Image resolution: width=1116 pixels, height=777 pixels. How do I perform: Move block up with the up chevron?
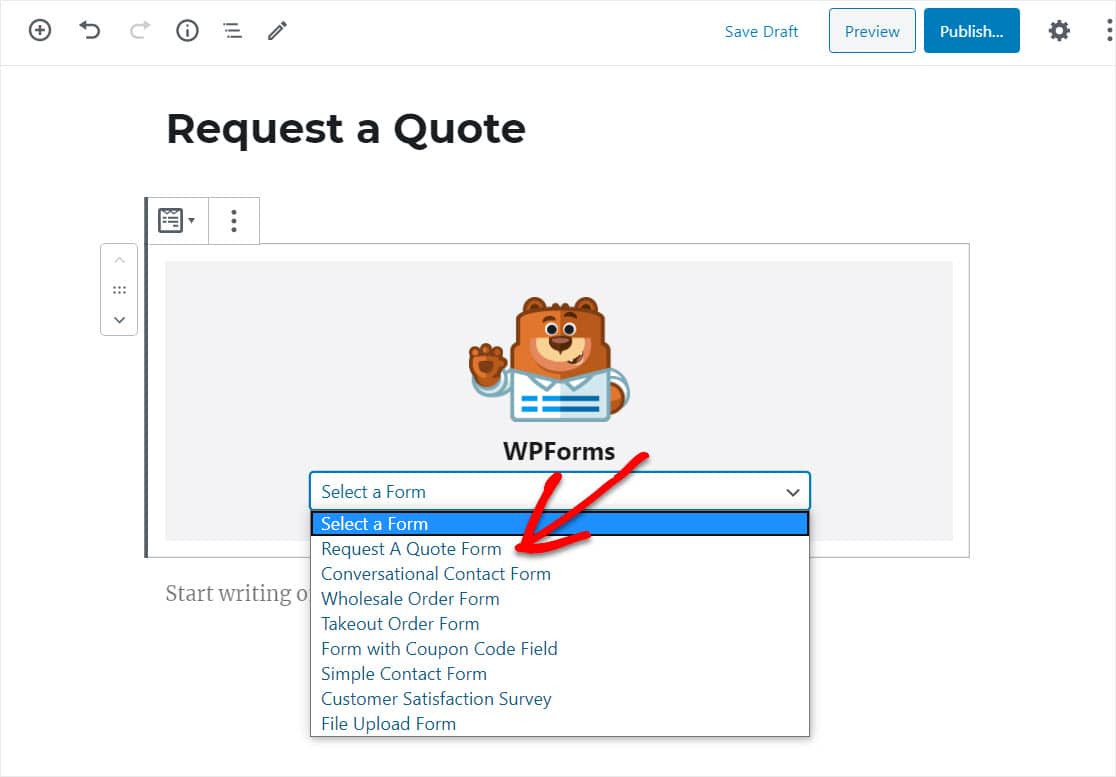(x=120, y=260)
